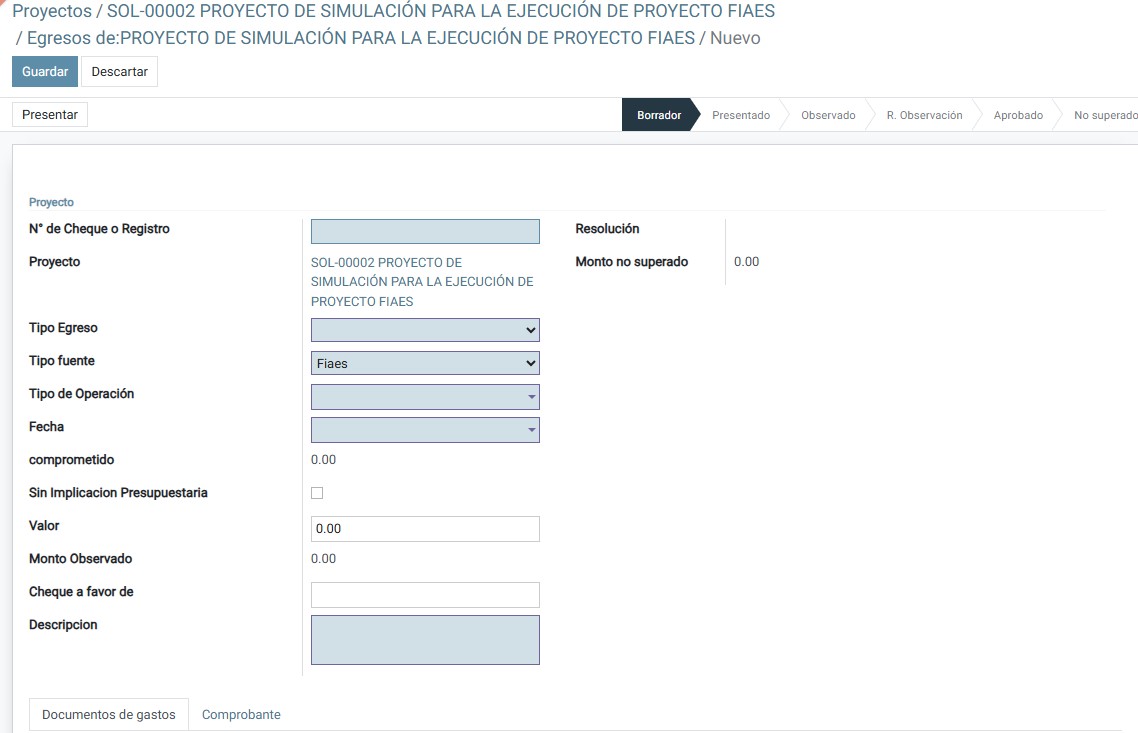Focus the Valor input field
This screenshot has width=1138, height=733.
(425, 529)
